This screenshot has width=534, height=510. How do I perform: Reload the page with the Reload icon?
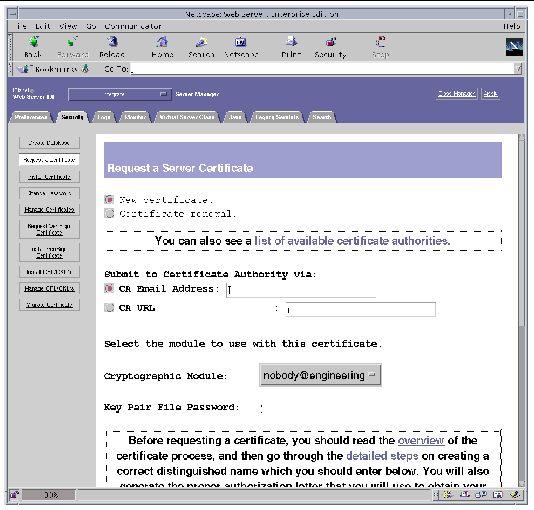[x=112, y=46]
